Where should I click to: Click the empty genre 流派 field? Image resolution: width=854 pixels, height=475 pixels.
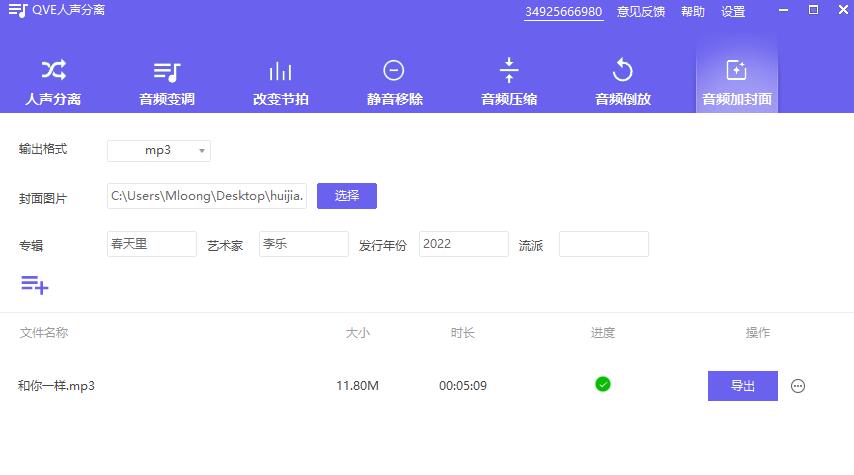click(x=603, y=244)
